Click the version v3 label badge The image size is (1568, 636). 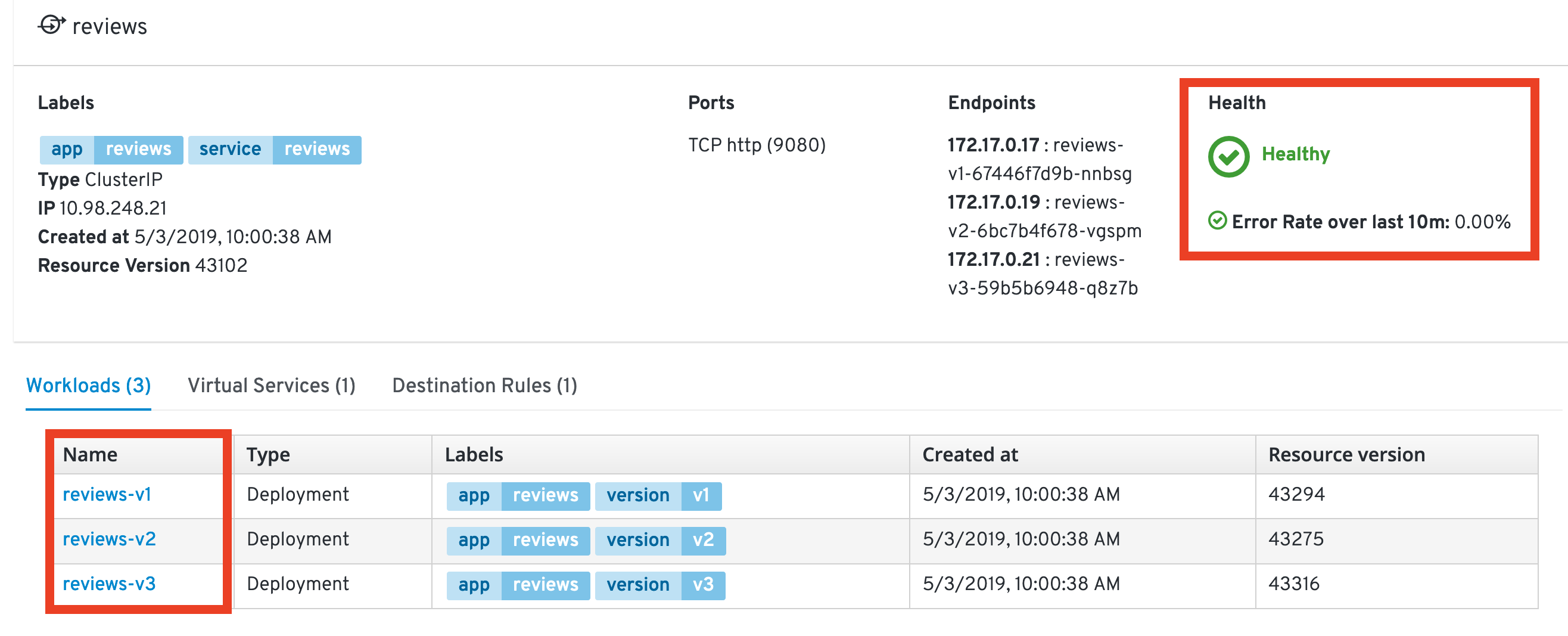coord(660,585)
